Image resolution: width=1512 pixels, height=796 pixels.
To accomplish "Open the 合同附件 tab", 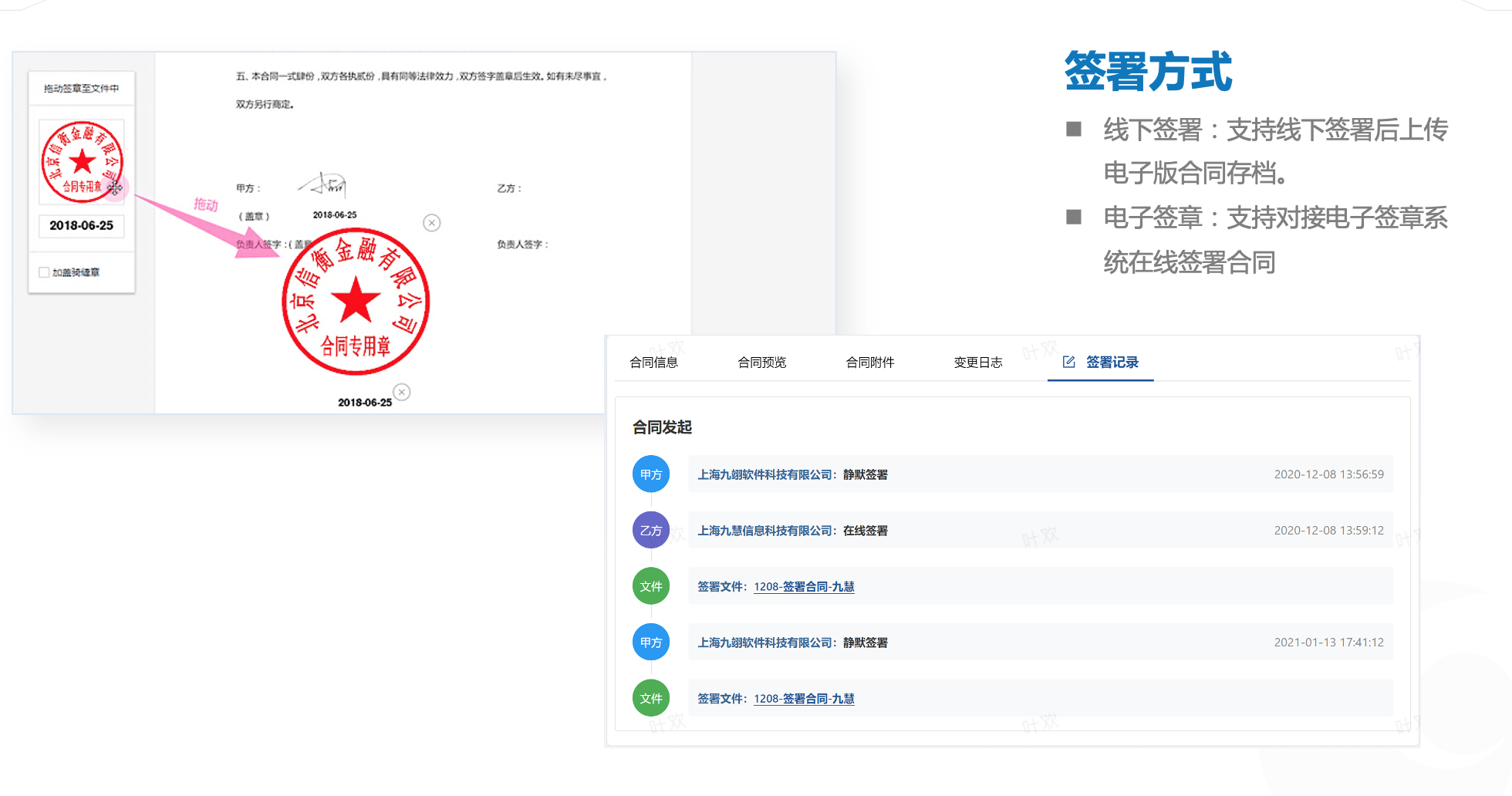I will click(x=869, y=363).
